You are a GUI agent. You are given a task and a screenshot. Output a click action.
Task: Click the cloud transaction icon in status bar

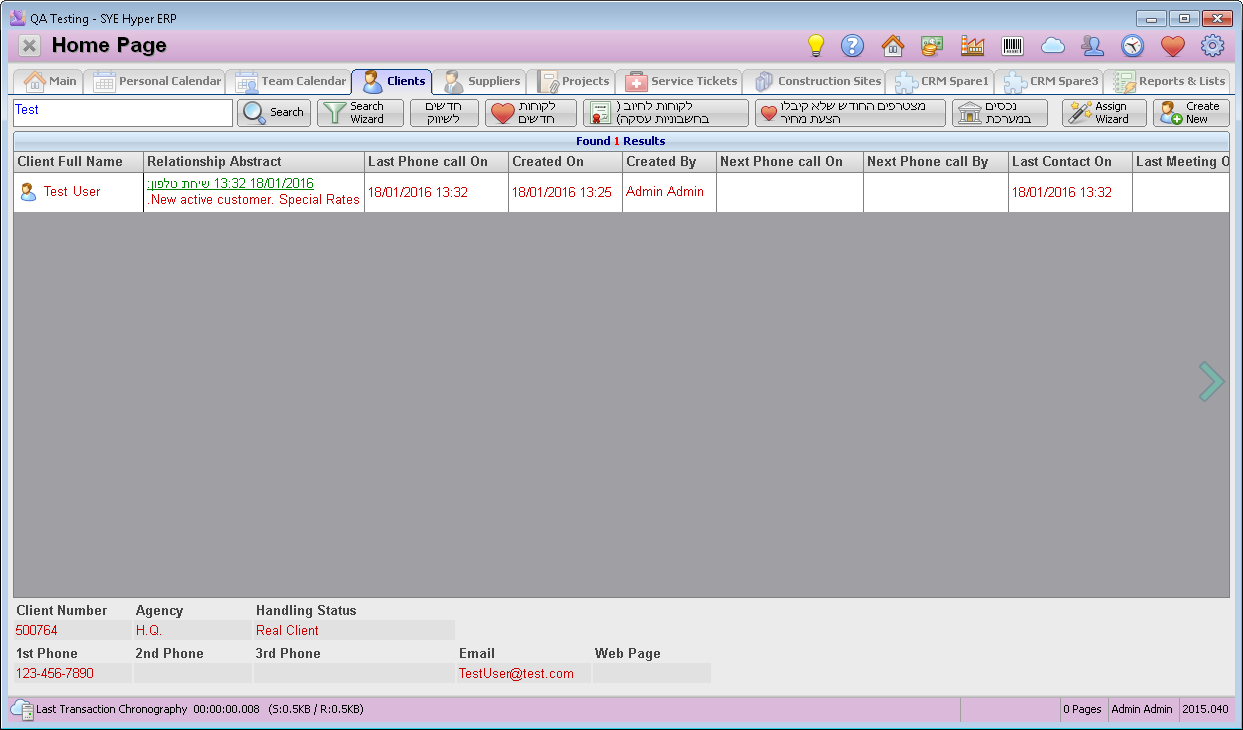[x=22, y=709]
